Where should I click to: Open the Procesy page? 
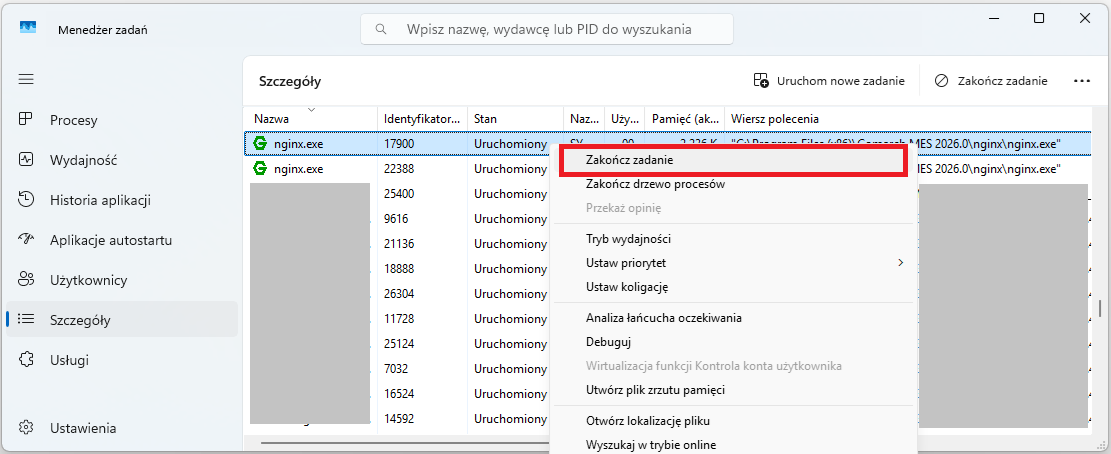(122, 120)
